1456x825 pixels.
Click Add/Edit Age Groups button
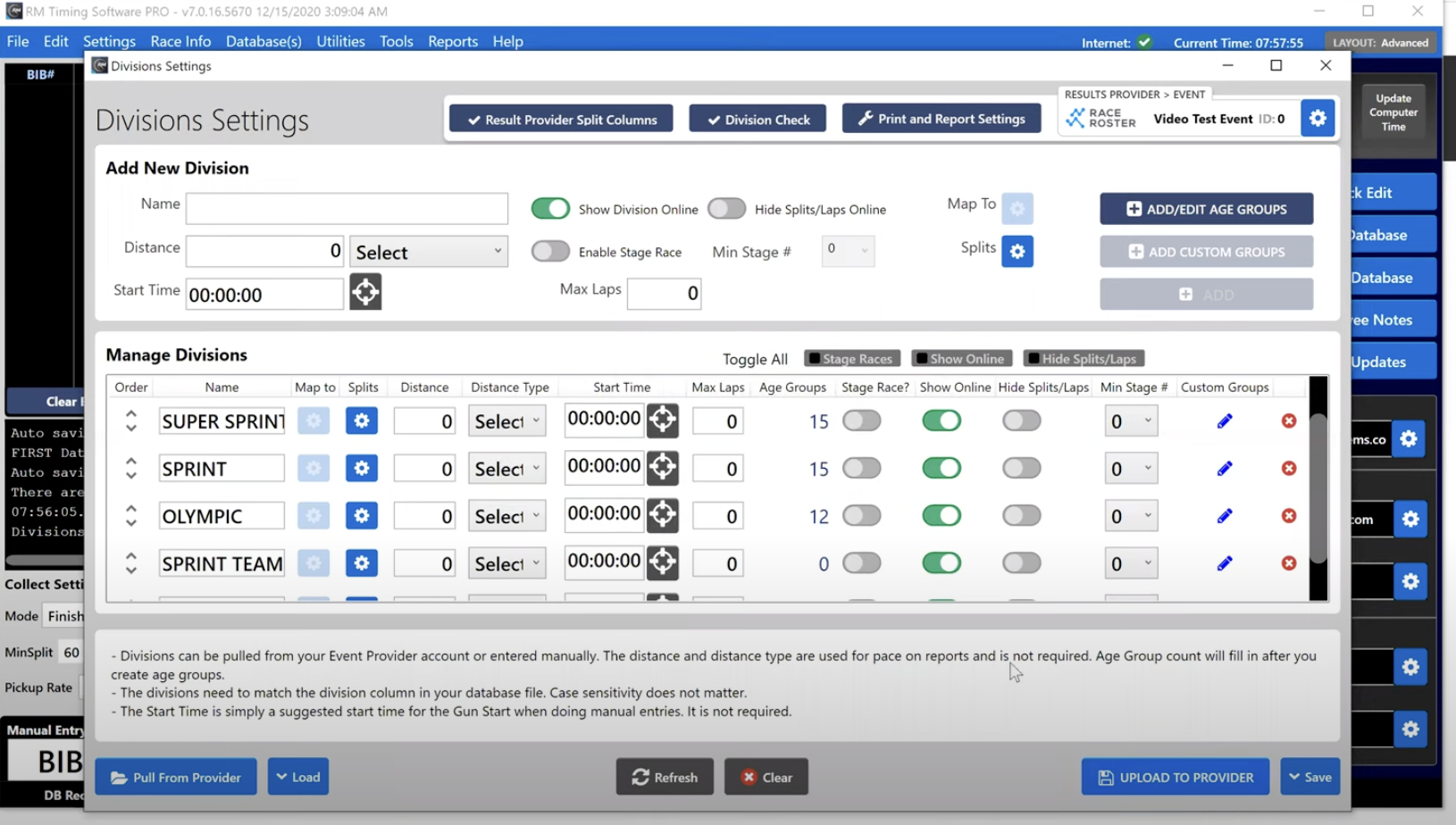pyautogui.click(x=1206, y=209)
